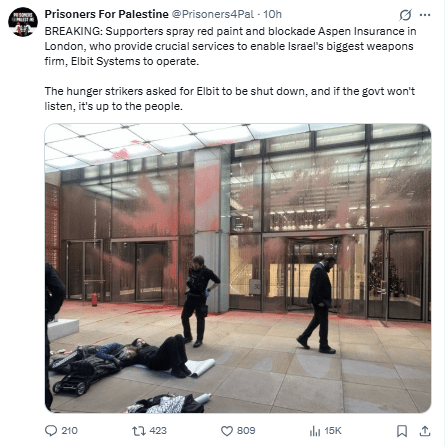Bookmark this post

[402, 431]
